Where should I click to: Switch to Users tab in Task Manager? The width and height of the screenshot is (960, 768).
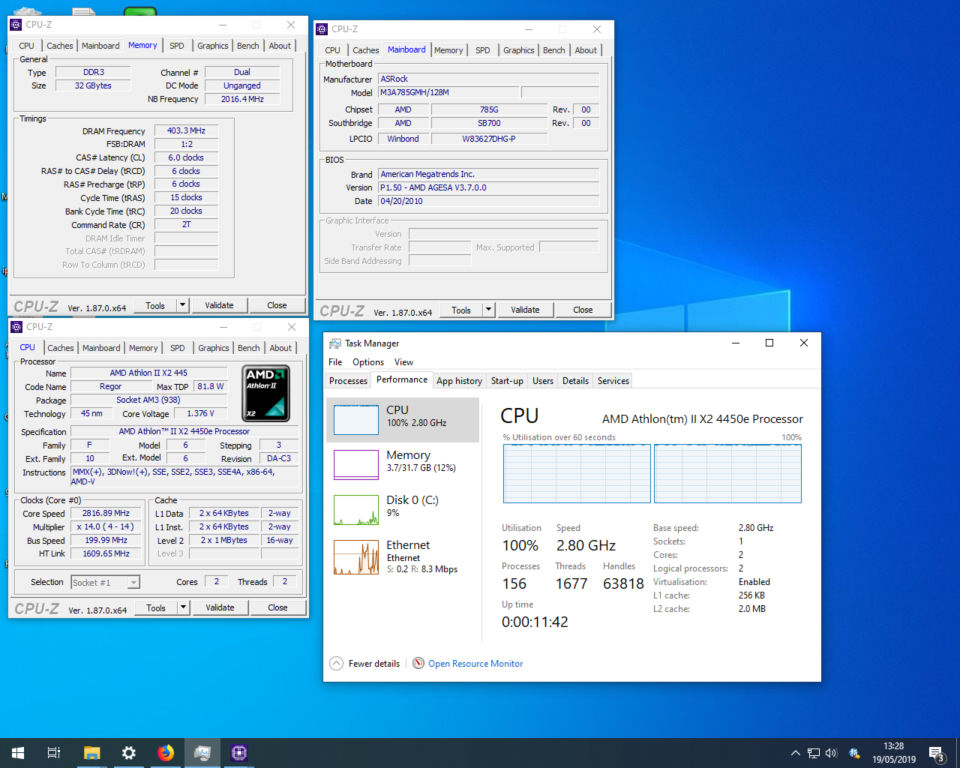(x=542, y=380)
